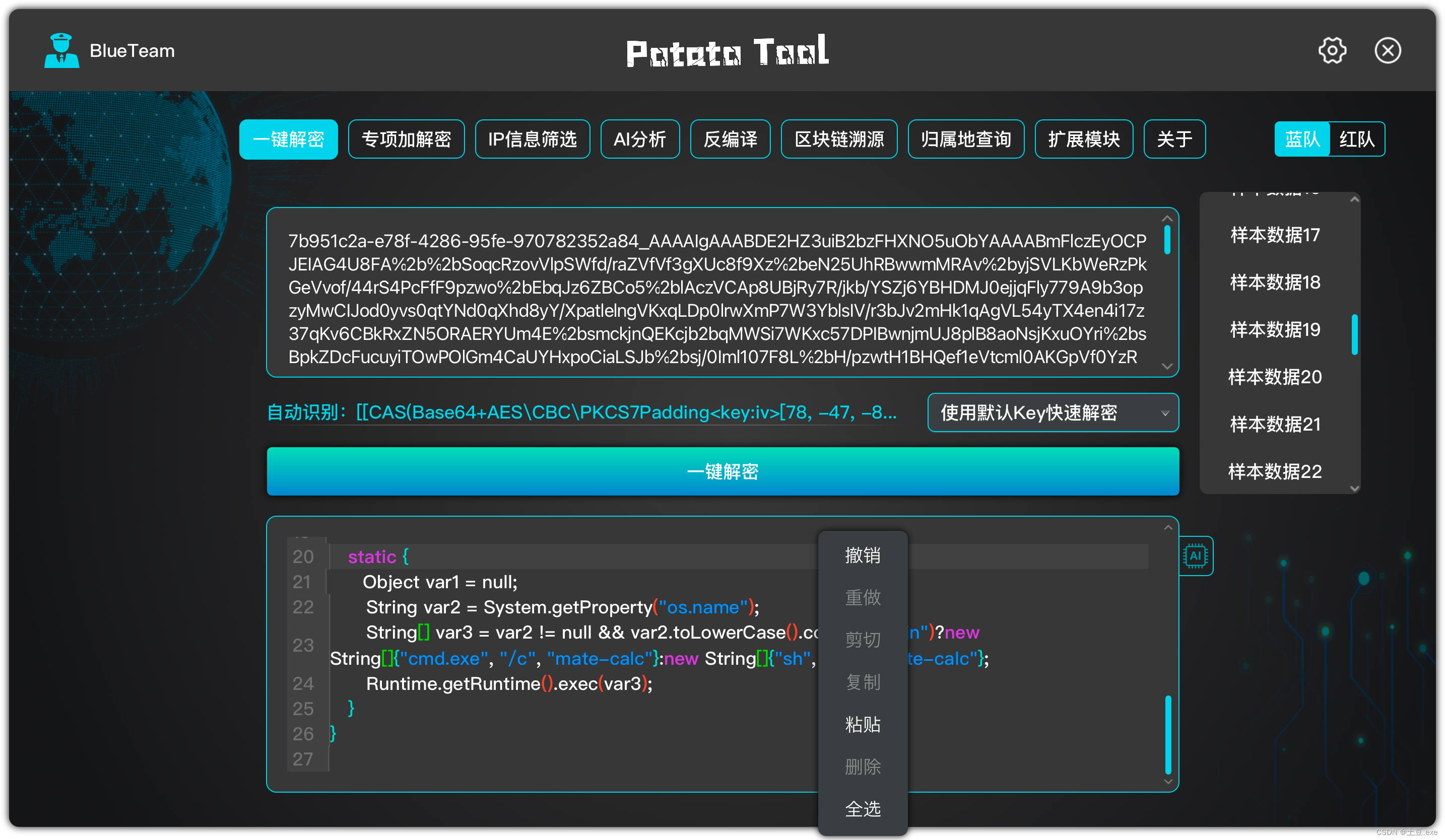Switch to 蓝队 team mode toggle
1445x840 pixels.
click(1300, 140)
